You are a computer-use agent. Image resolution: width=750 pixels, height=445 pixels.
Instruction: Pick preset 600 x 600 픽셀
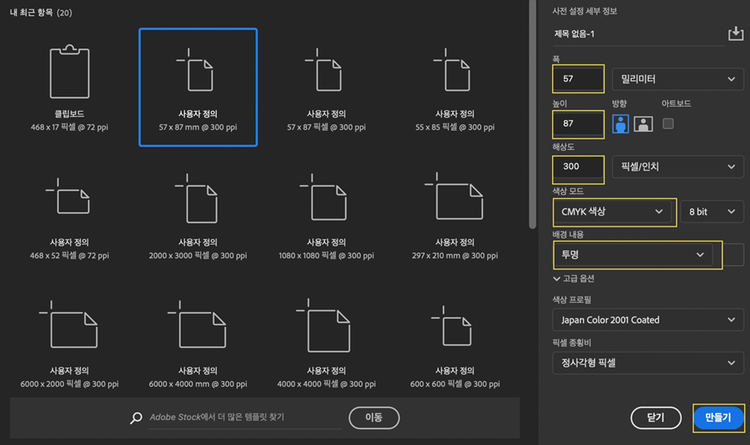tap(454, 344)
